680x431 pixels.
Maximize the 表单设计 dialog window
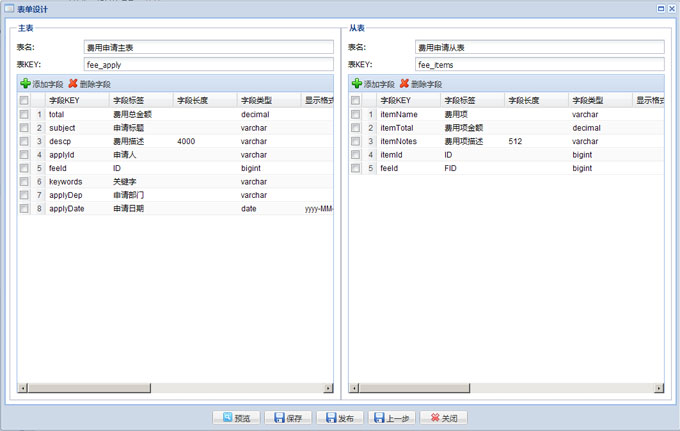pos(661,8)
